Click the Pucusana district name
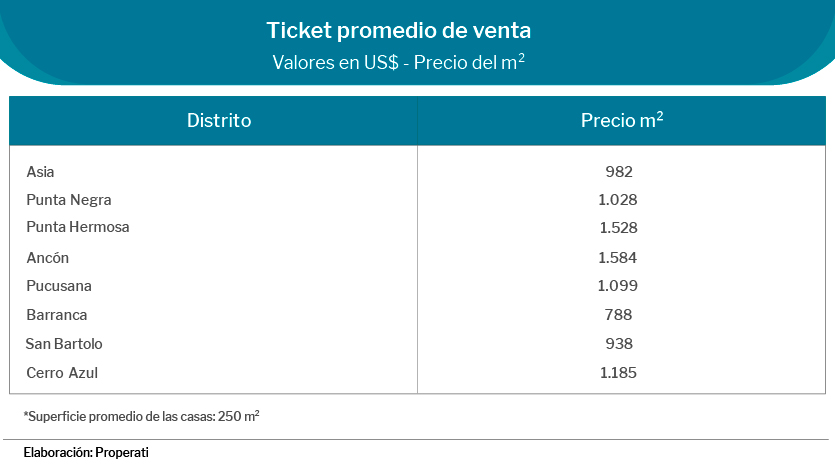 pos(59,286)
